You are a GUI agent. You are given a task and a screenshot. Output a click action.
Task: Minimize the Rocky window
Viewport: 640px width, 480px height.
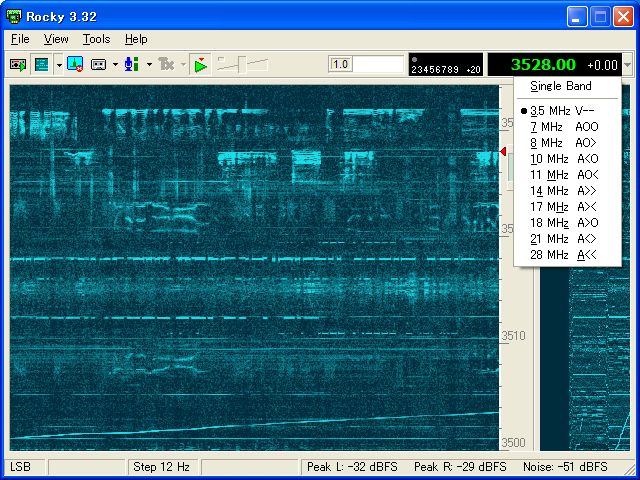[577, 17]
